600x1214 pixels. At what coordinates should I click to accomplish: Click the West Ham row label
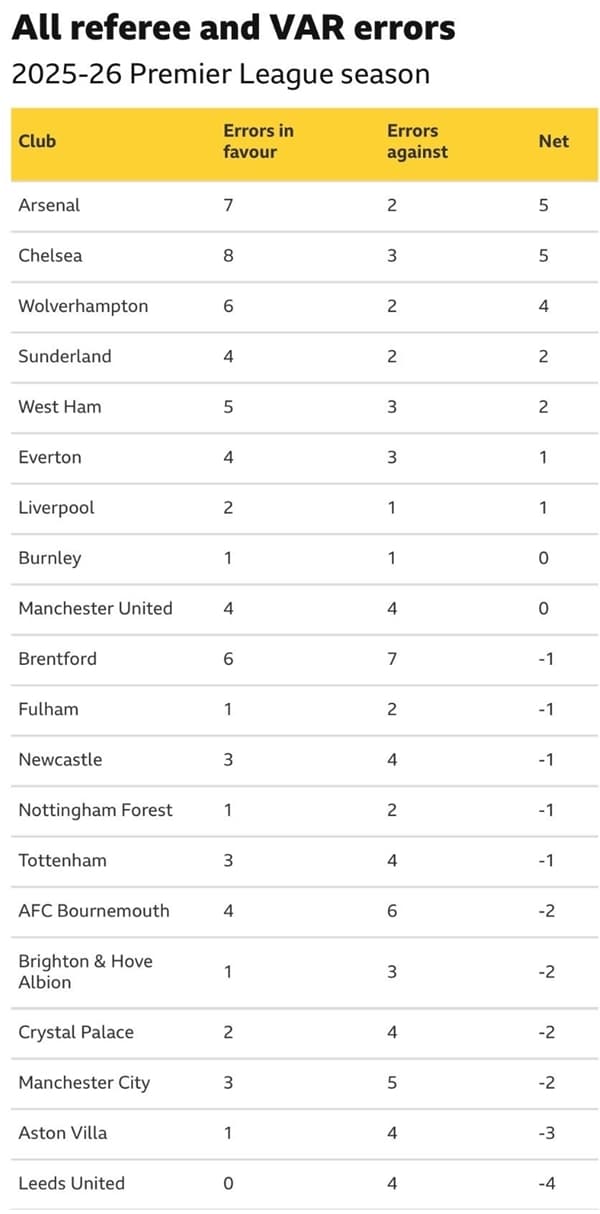click(x=60, y=407)
